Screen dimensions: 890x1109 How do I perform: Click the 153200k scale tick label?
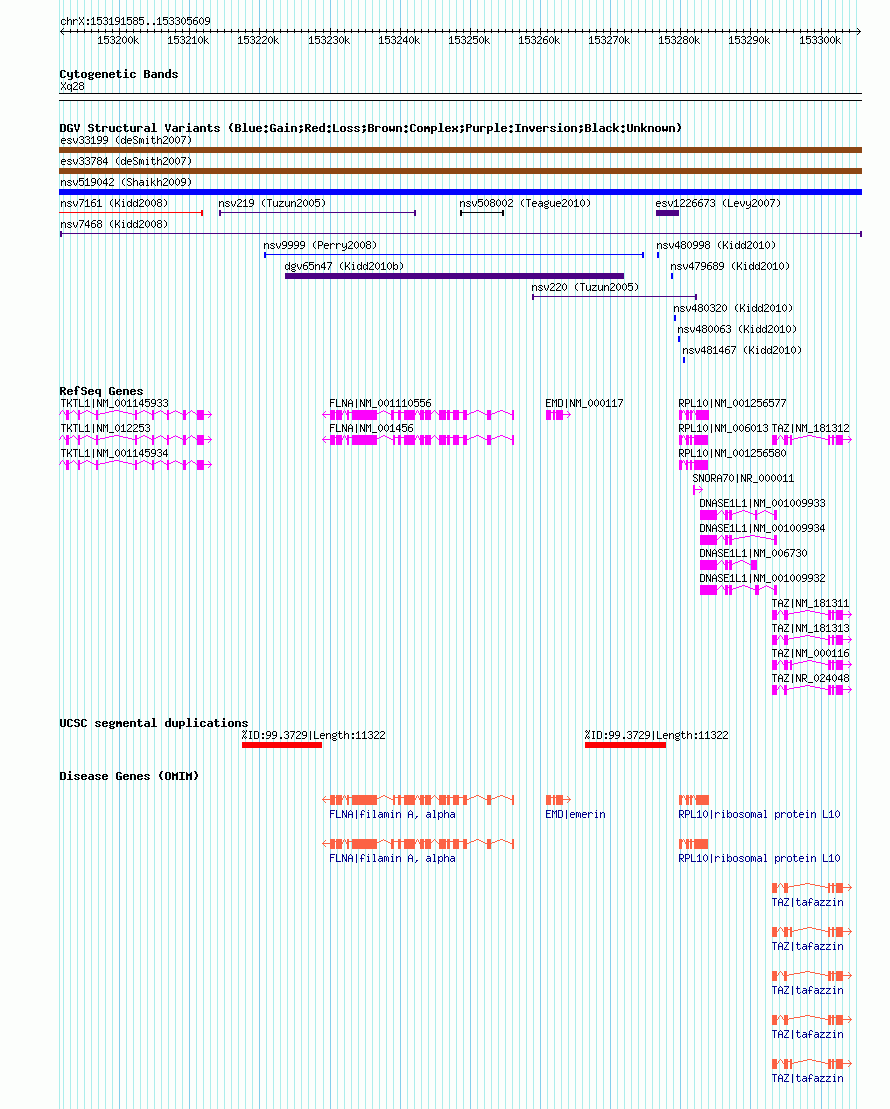[118, 40]
